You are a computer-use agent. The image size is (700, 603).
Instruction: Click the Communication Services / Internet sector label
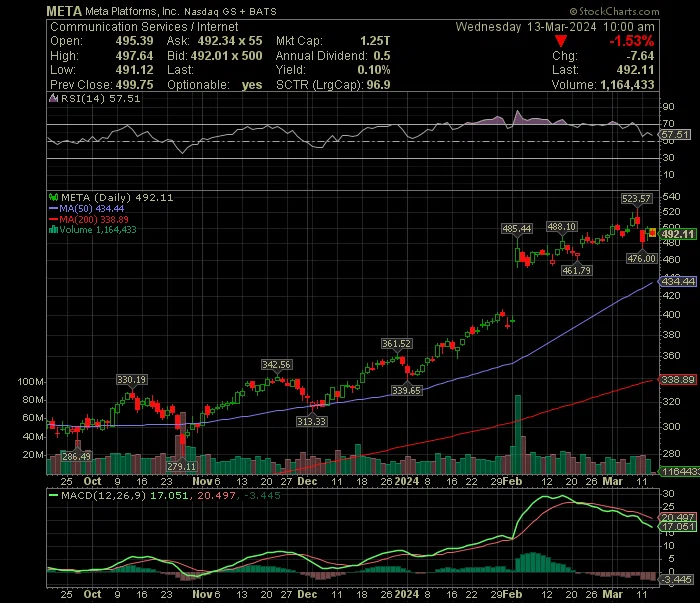point(144,27)
